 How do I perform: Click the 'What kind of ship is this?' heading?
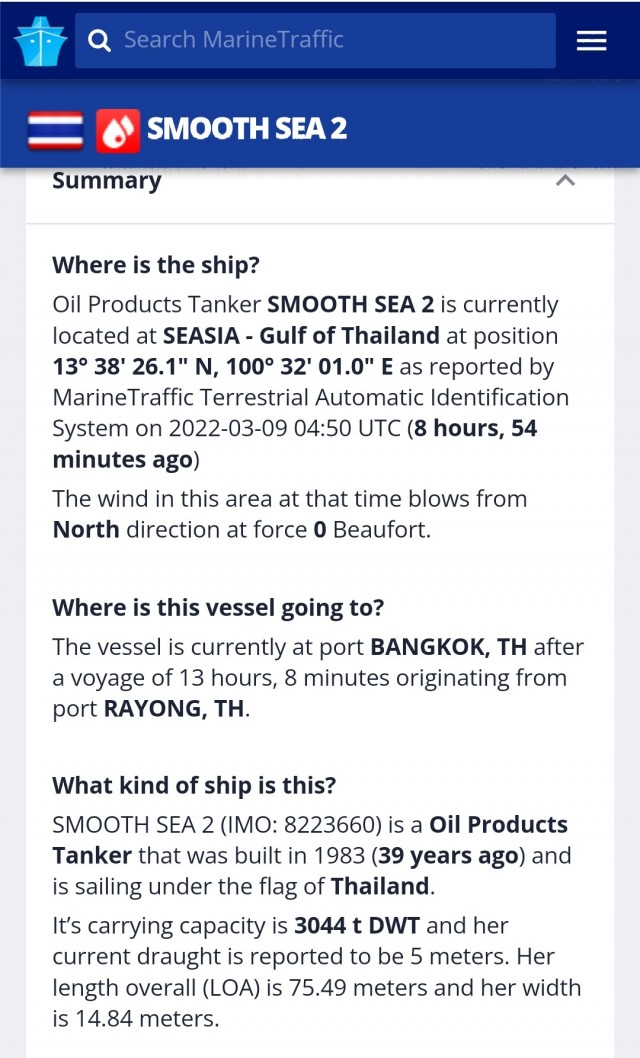click(194, 785)
